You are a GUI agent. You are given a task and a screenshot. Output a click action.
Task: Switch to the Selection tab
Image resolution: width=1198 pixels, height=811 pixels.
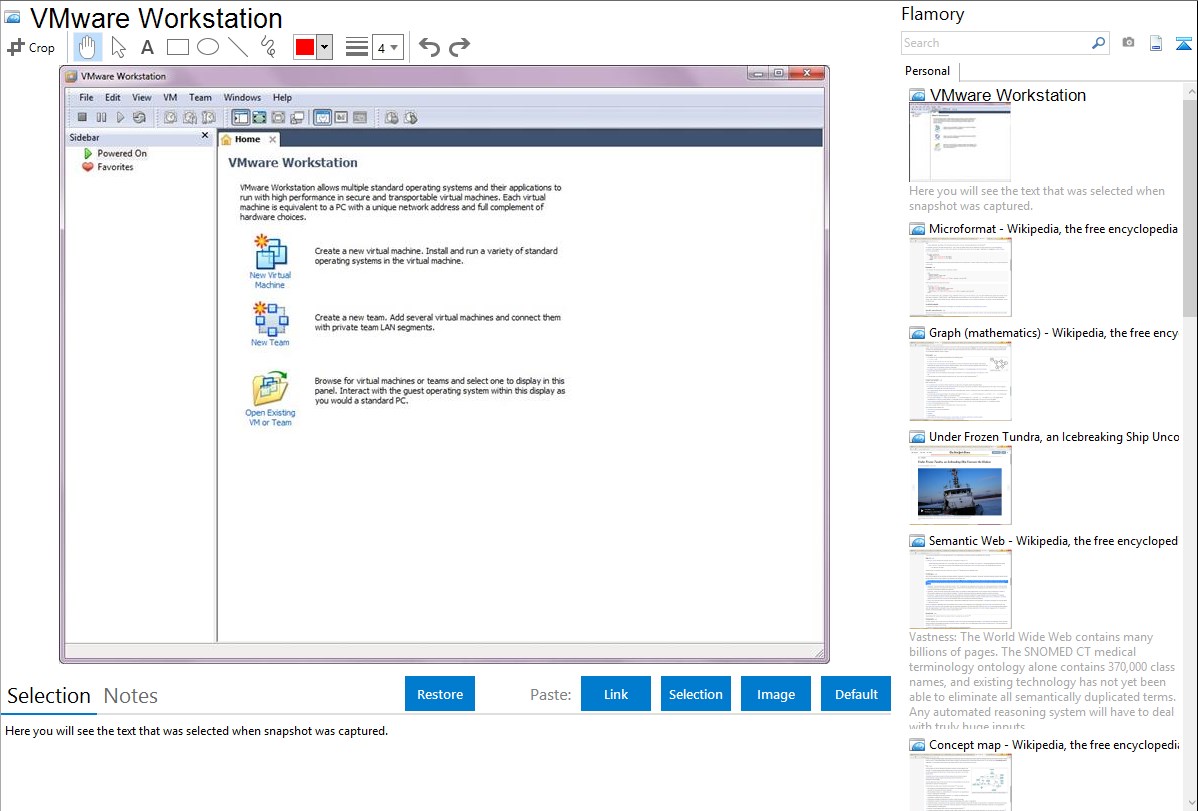tap(49, 696)
